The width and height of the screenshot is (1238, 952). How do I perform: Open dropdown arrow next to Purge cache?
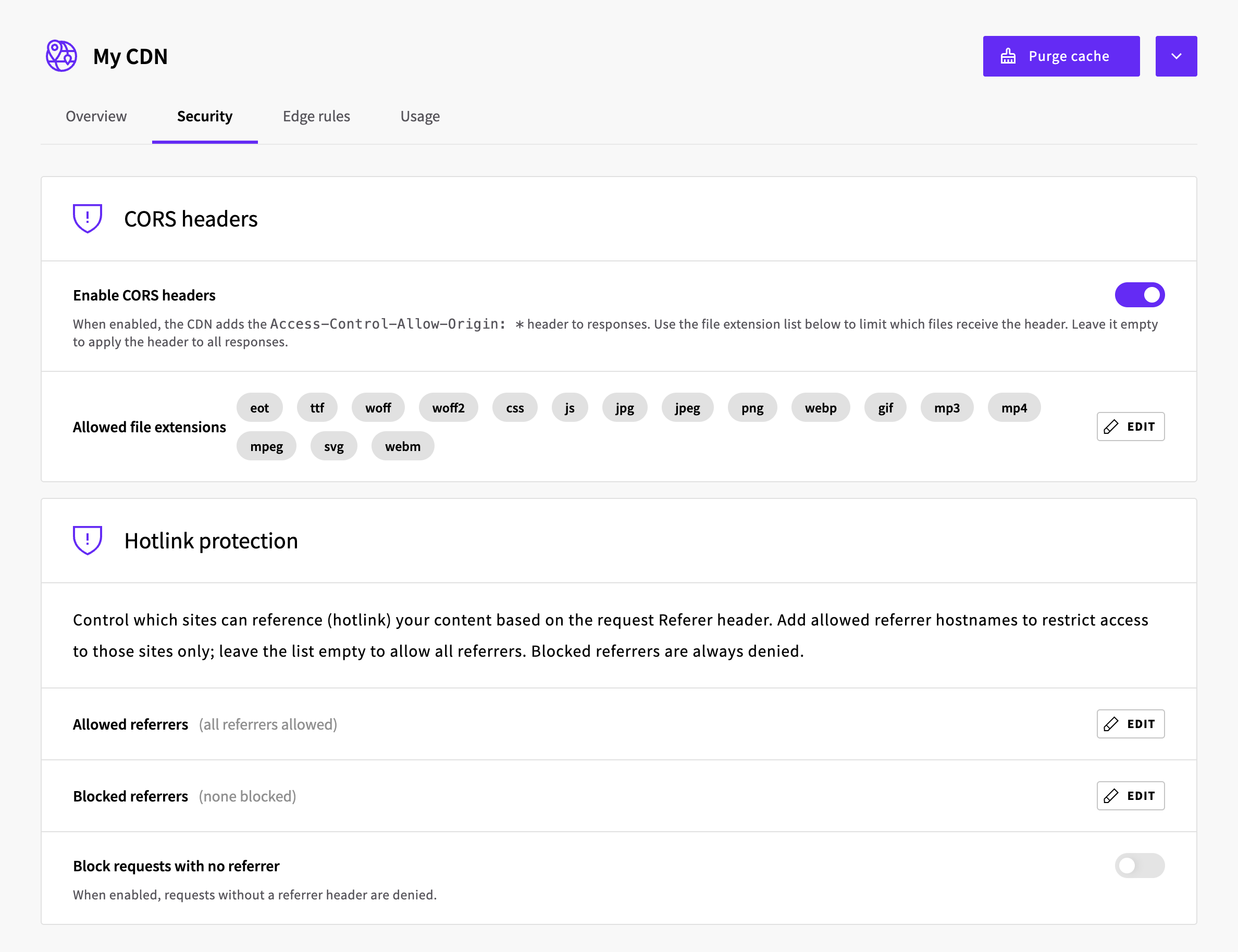click(x=1176, y=56)
